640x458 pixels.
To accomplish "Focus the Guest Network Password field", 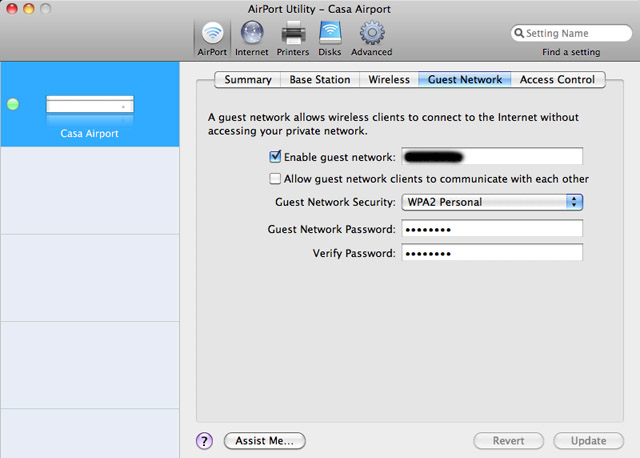I will point(492,229).
